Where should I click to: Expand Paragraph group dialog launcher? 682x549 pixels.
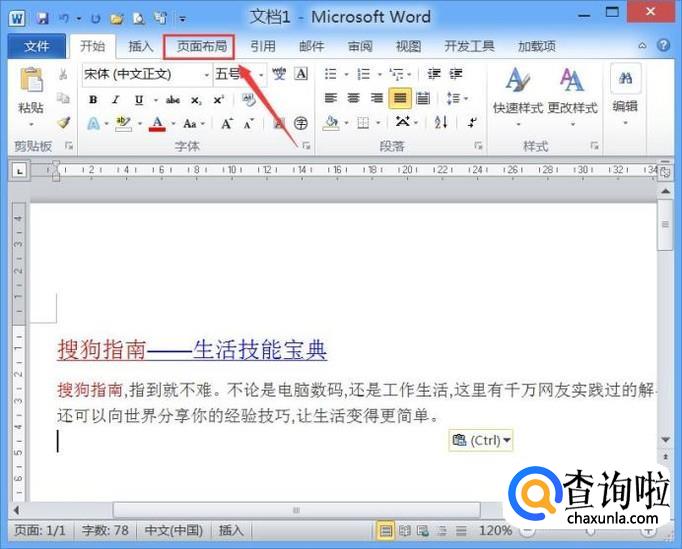pos(478,146)
